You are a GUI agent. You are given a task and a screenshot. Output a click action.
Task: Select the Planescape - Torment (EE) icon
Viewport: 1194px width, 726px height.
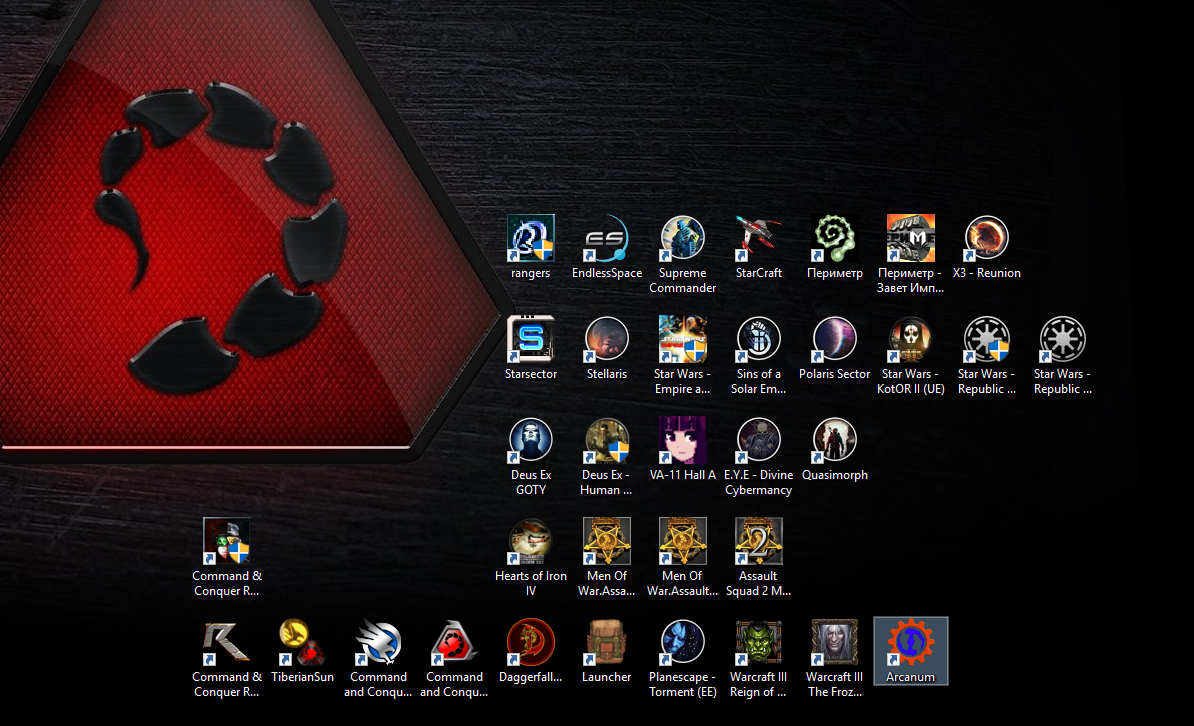[683, 641]
